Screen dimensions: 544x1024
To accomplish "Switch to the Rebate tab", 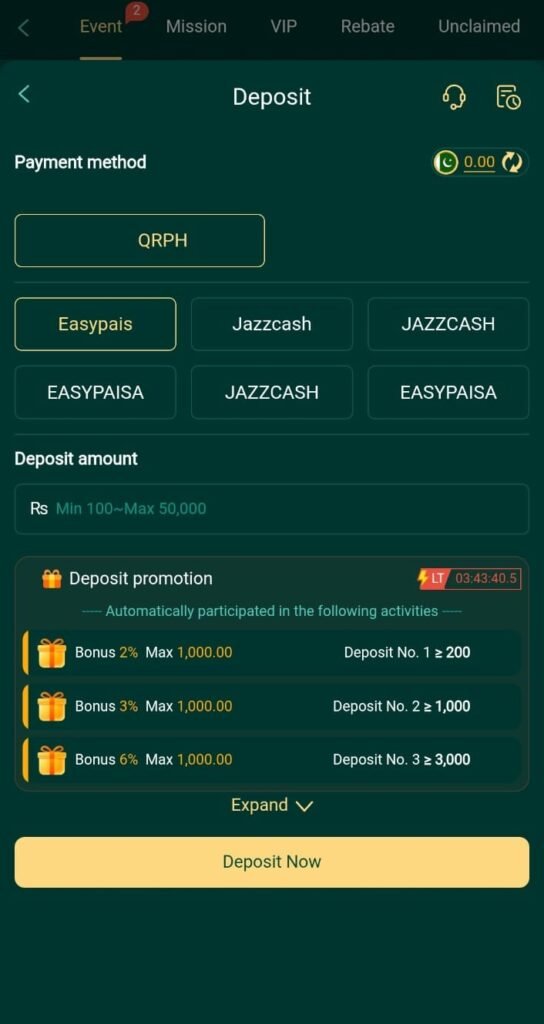I will 368,27.
